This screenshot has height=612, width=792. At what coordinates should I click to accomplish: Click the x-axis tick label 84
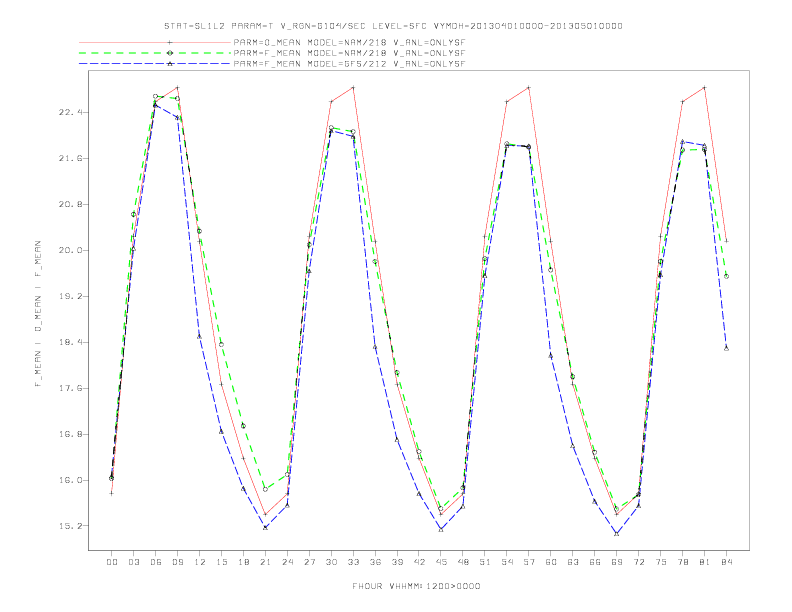pyautogui.click(x=726, y=562)
